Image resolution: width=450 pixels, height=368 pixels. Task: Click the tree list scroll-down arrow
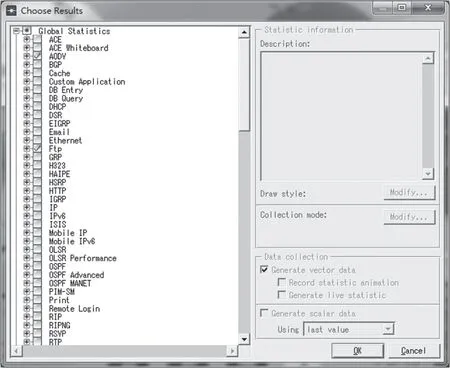(x=244, y=339)
